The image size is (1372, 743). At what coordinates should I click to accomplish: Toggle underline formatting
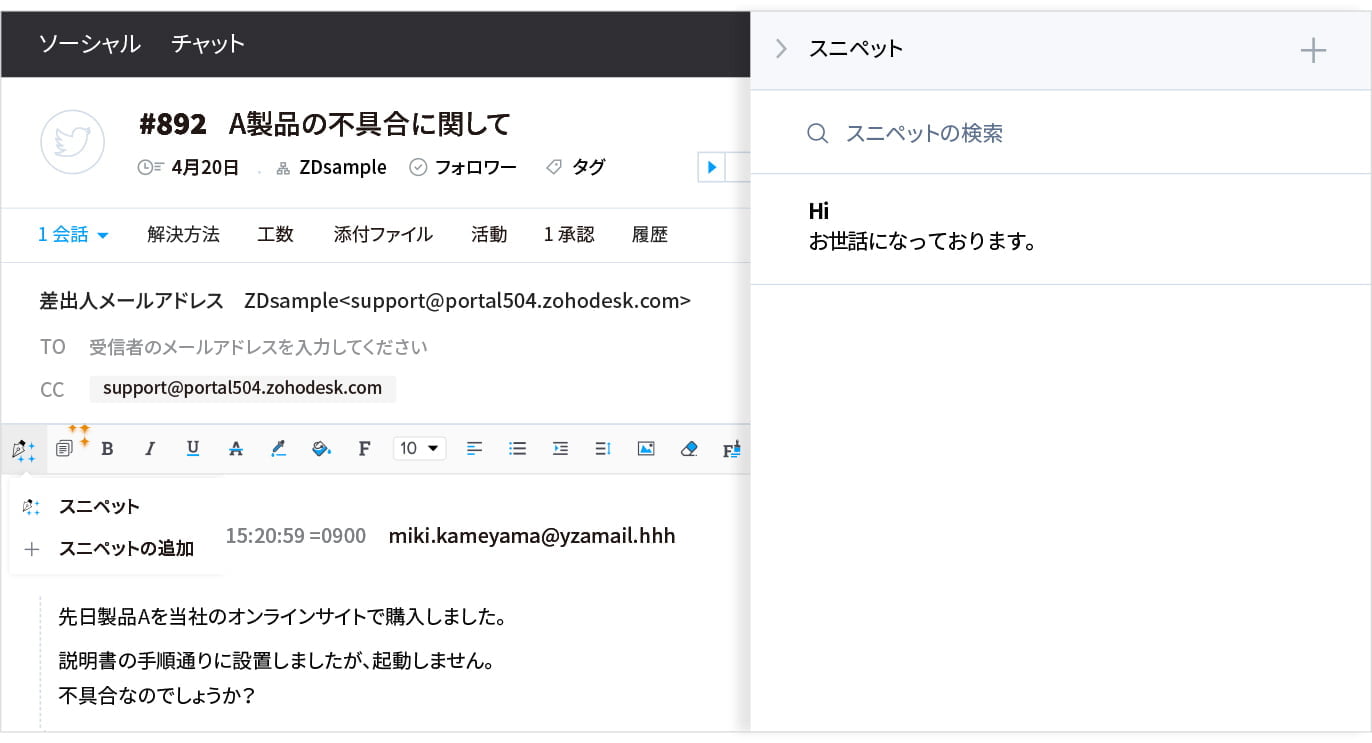pos(193,449)
